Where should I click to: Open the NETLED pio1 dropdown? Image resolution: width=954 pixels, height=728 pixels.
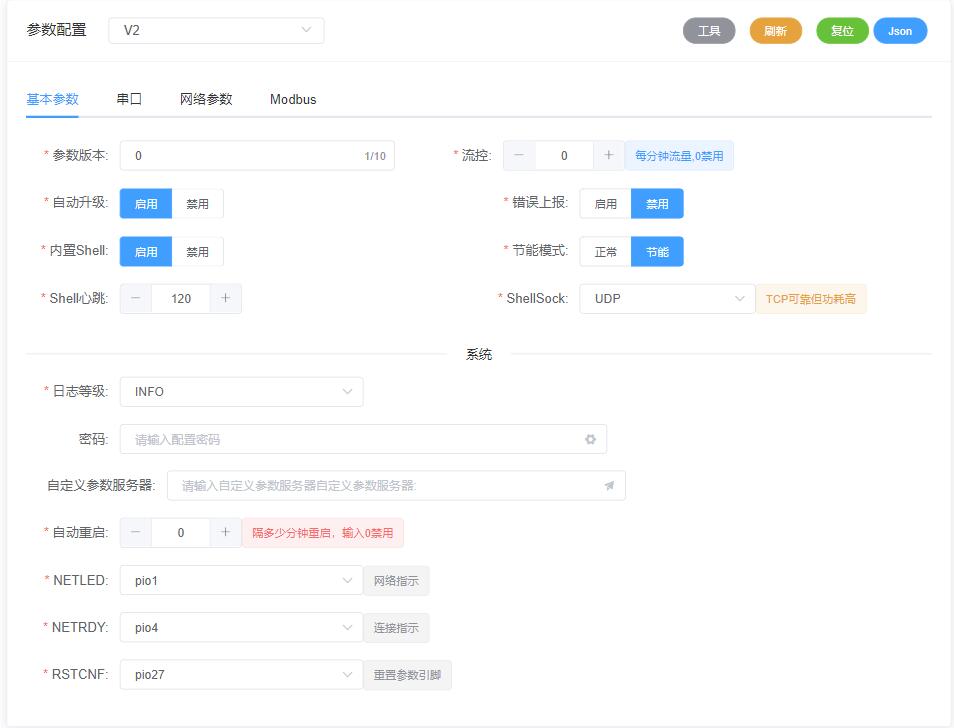point(241,580)
